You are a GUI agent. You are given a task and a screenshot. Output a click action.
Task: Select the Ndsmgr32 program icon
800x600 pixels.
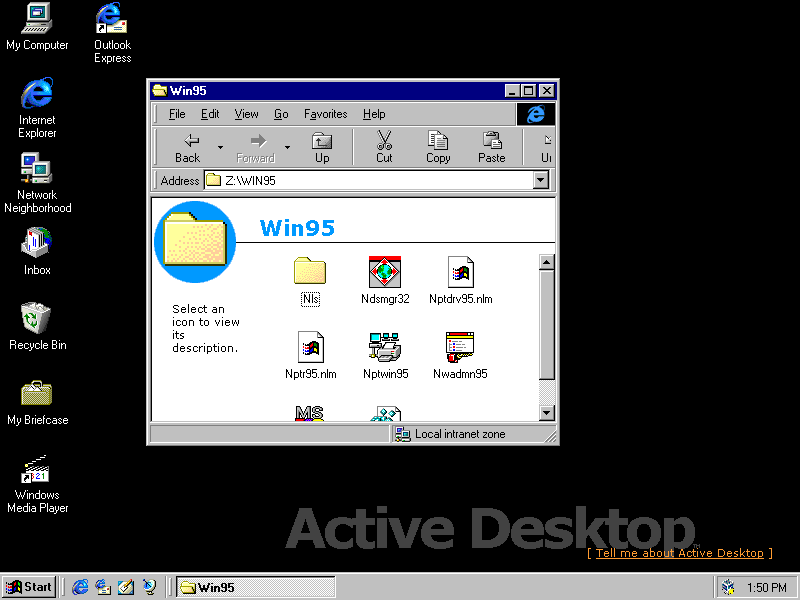[385, 280]
